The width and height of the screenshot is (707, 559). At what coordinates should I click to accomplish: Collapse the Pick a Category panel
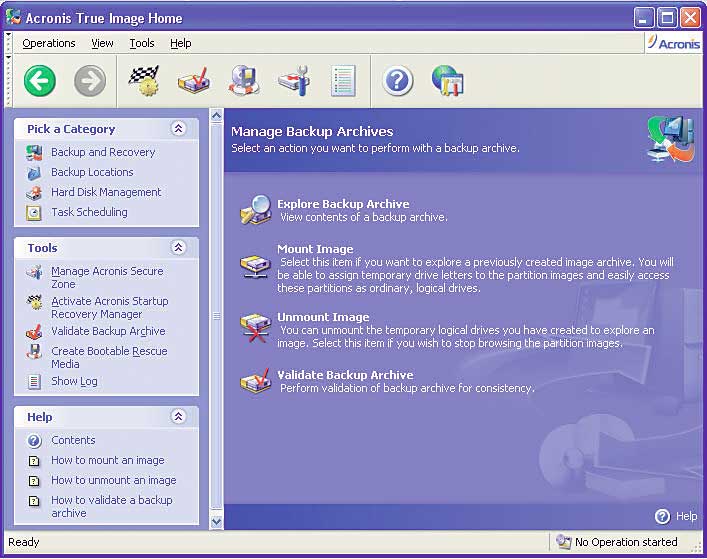point(179,128)
